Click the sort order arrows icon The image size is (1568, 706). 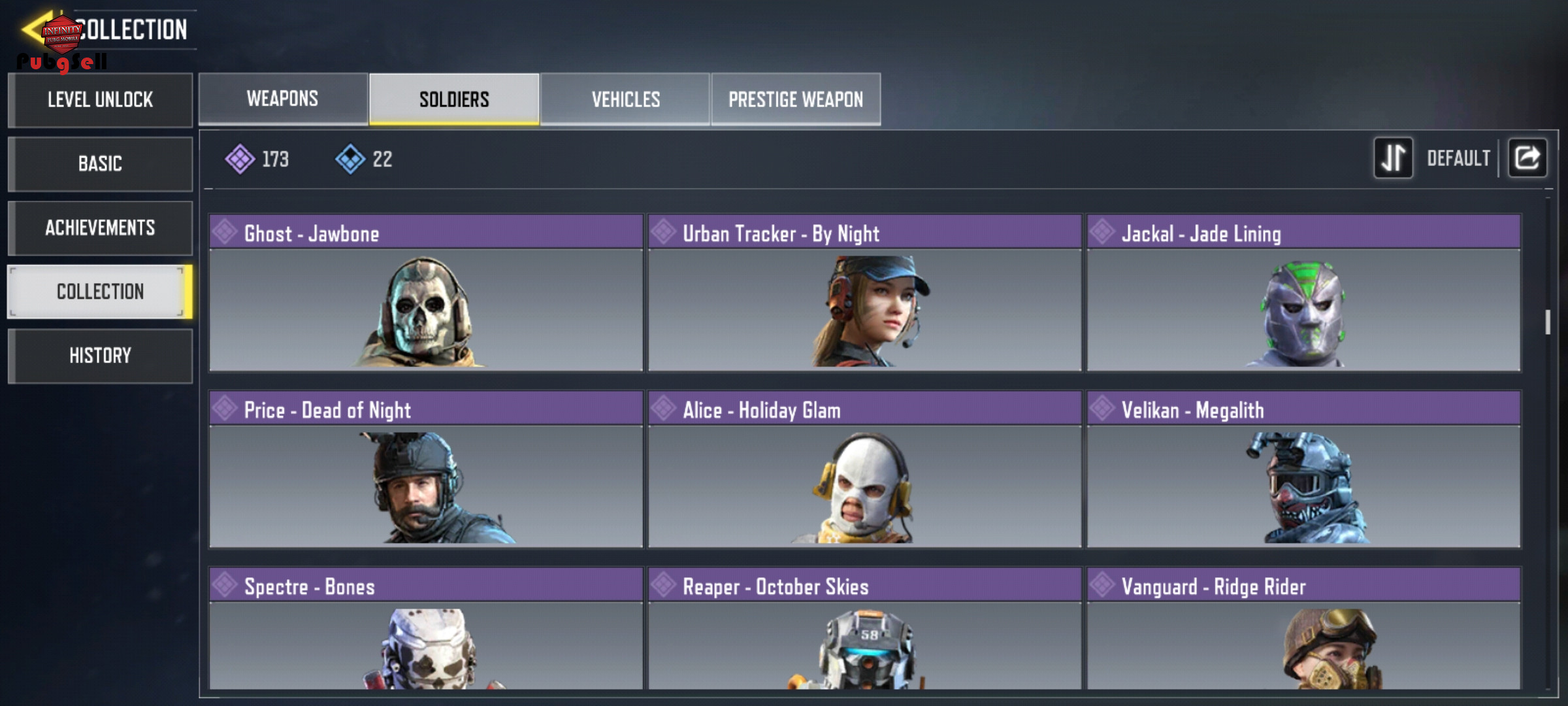[x=1393, y=158]
